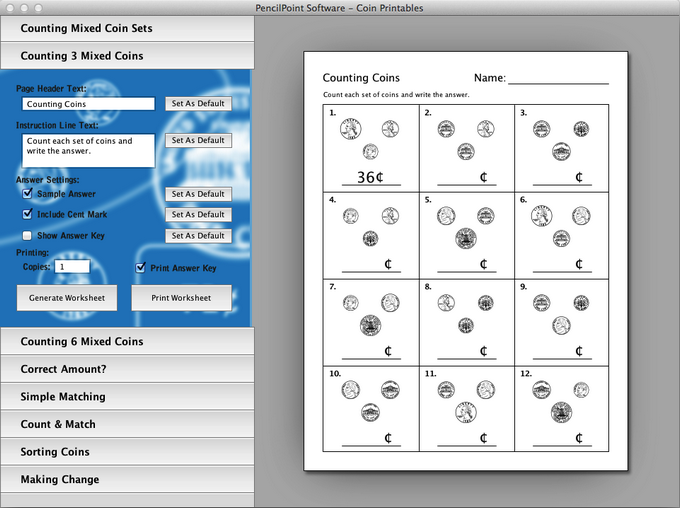Toggle the Include Cent Mark checkbox
Image resolution: width=680 pixels, height=508 pixels.
(28, 214)
